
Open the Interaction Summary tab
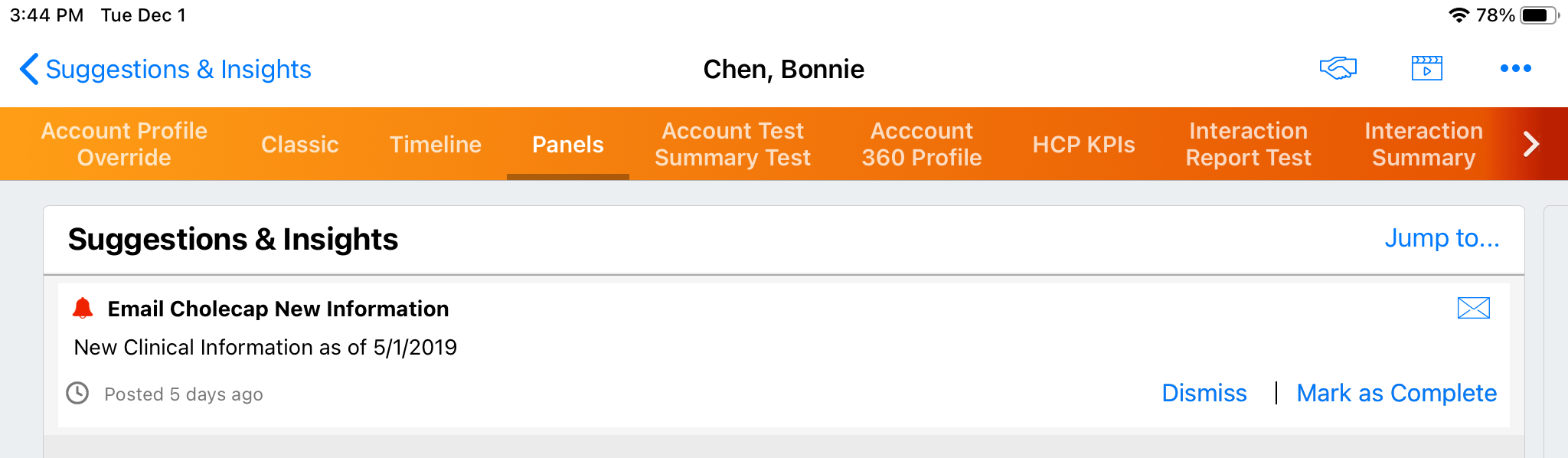(1423, 144)
